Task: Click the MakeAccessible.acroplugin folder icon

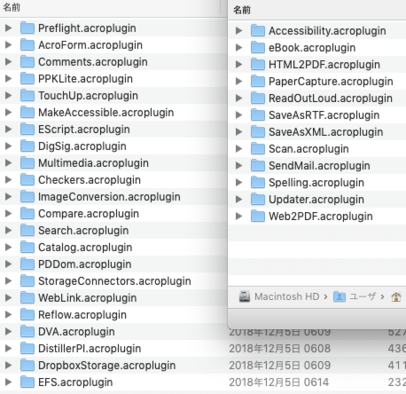Action: [27, 112]
